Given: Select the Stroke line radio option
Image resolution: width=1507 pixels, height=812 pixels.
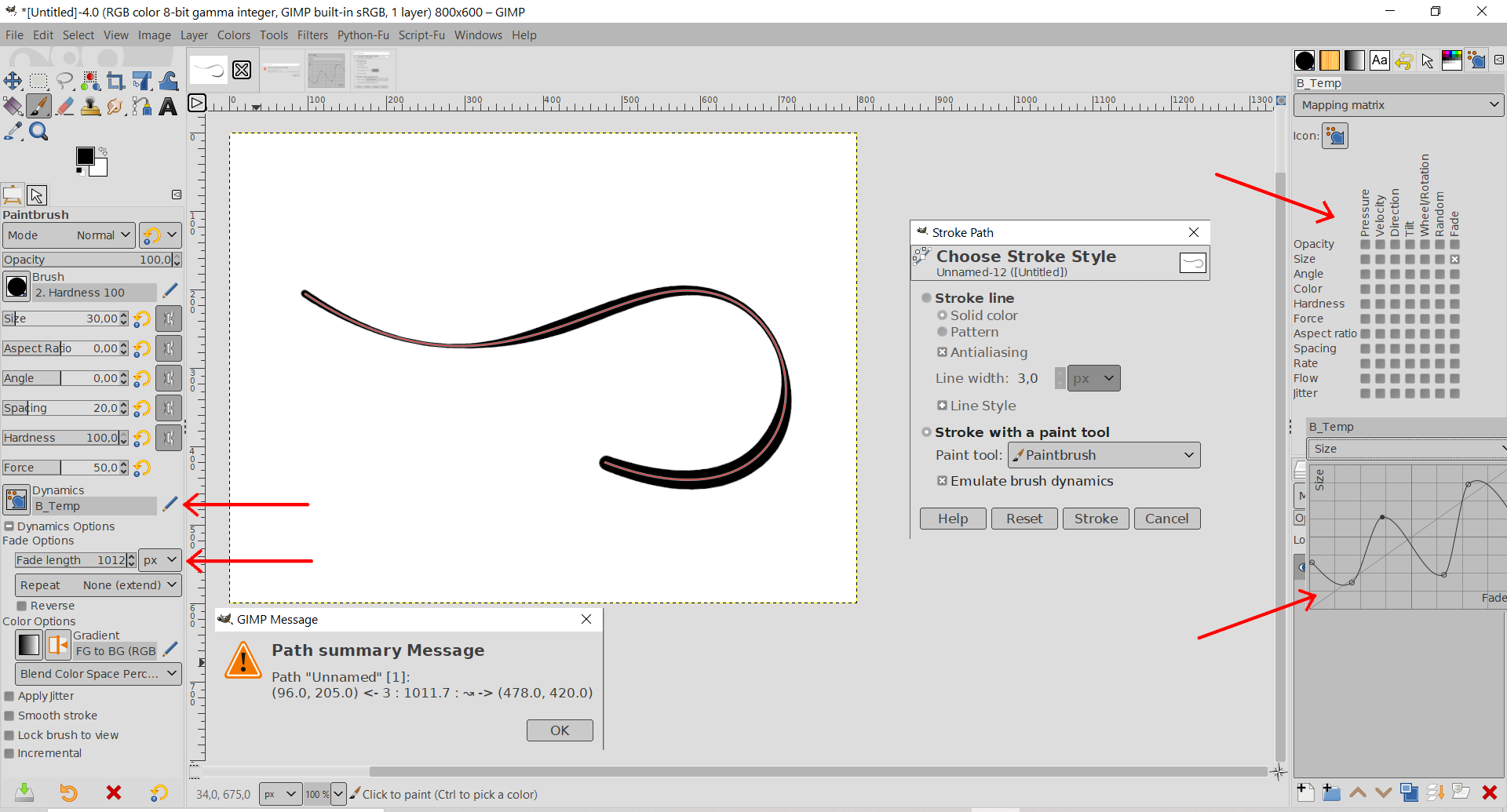Looking at the screenshot, I should [x=927, y=298].
